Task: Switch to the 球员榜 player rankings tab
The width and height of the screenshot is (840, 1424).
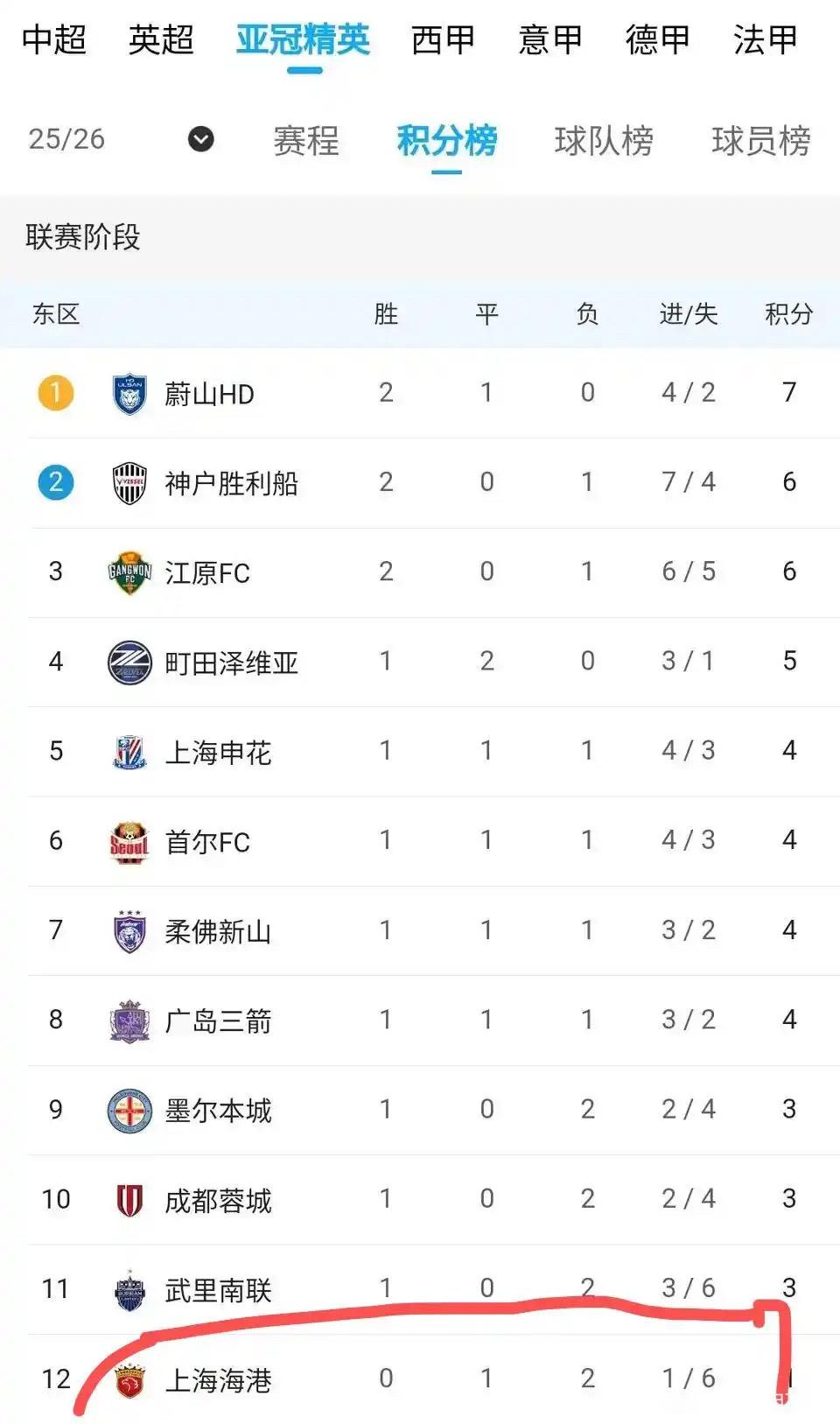Action: pos(760,141)
